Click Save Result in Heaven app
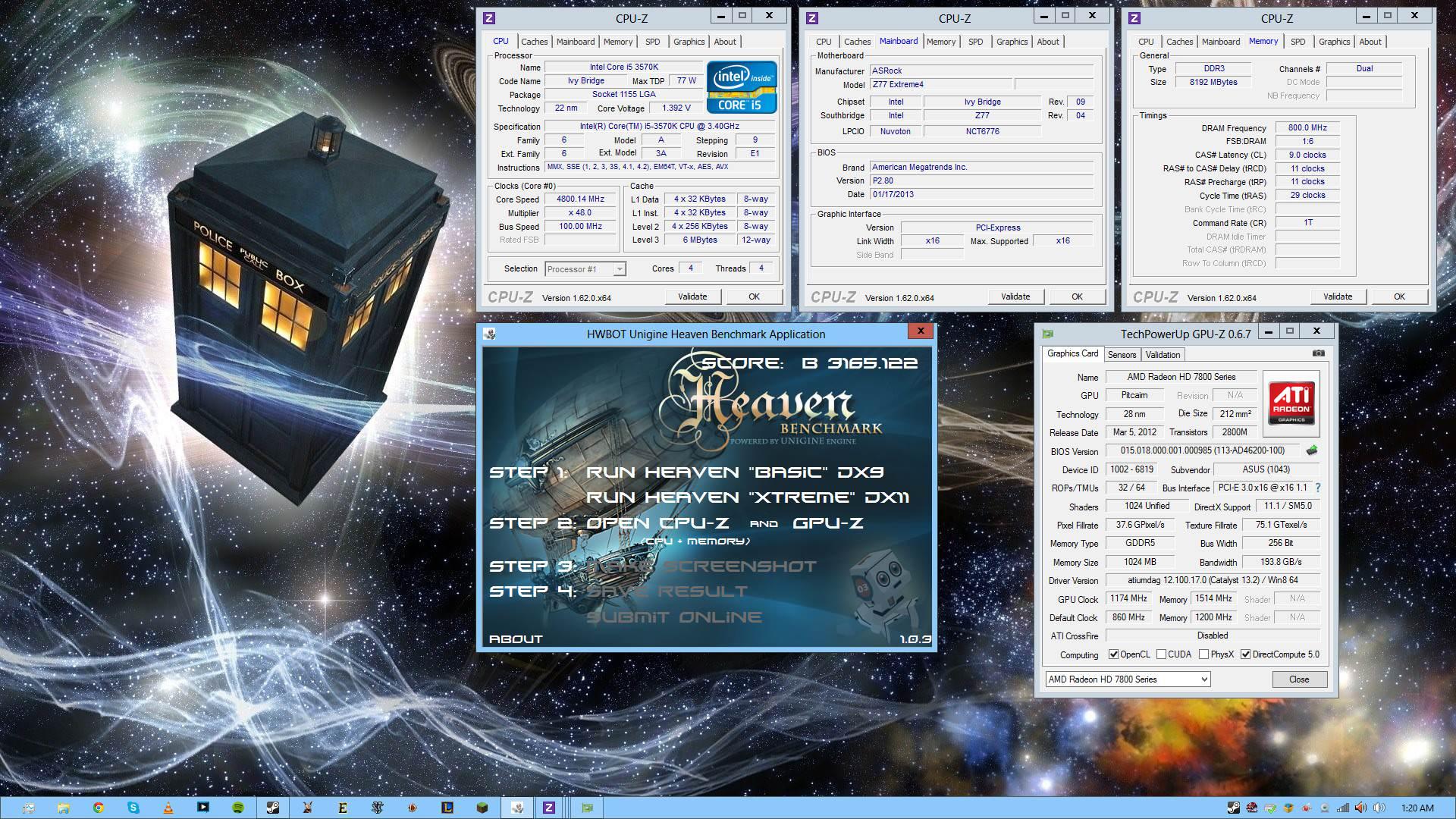The width and height of the screenshot is (1456, 819). coord(667,591)
